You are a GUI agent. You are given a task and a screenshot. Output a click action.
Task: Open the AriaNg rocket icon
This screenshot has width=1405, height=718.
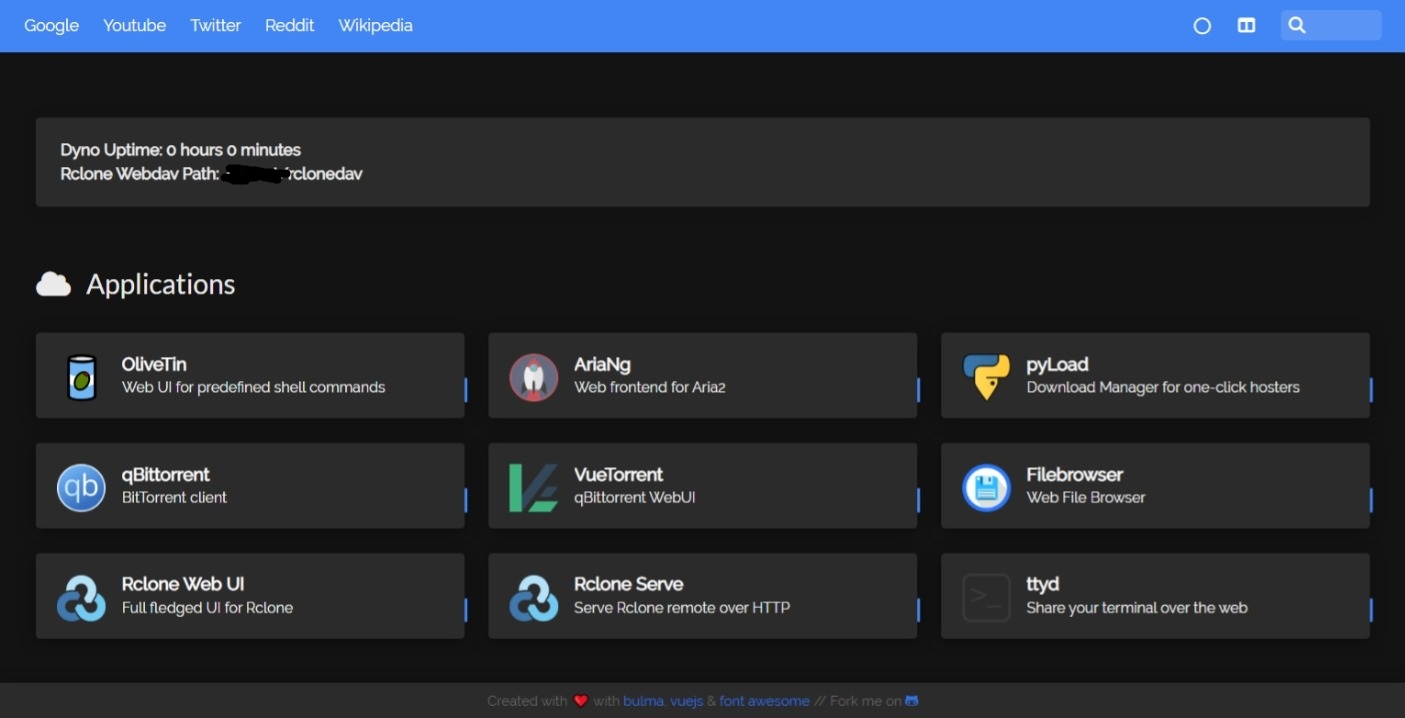point(534,378)
